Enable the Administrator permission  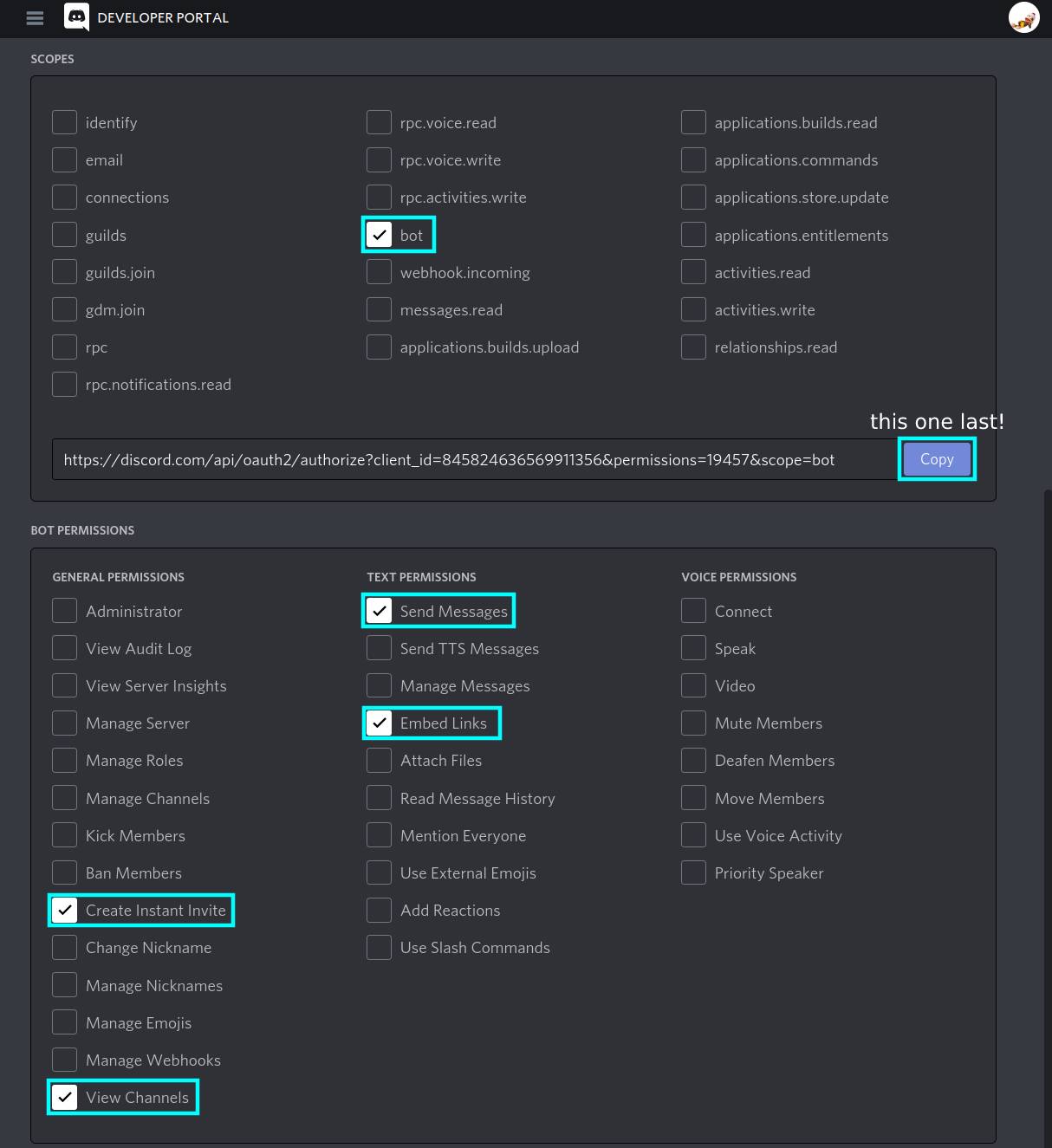coord(64,611)
